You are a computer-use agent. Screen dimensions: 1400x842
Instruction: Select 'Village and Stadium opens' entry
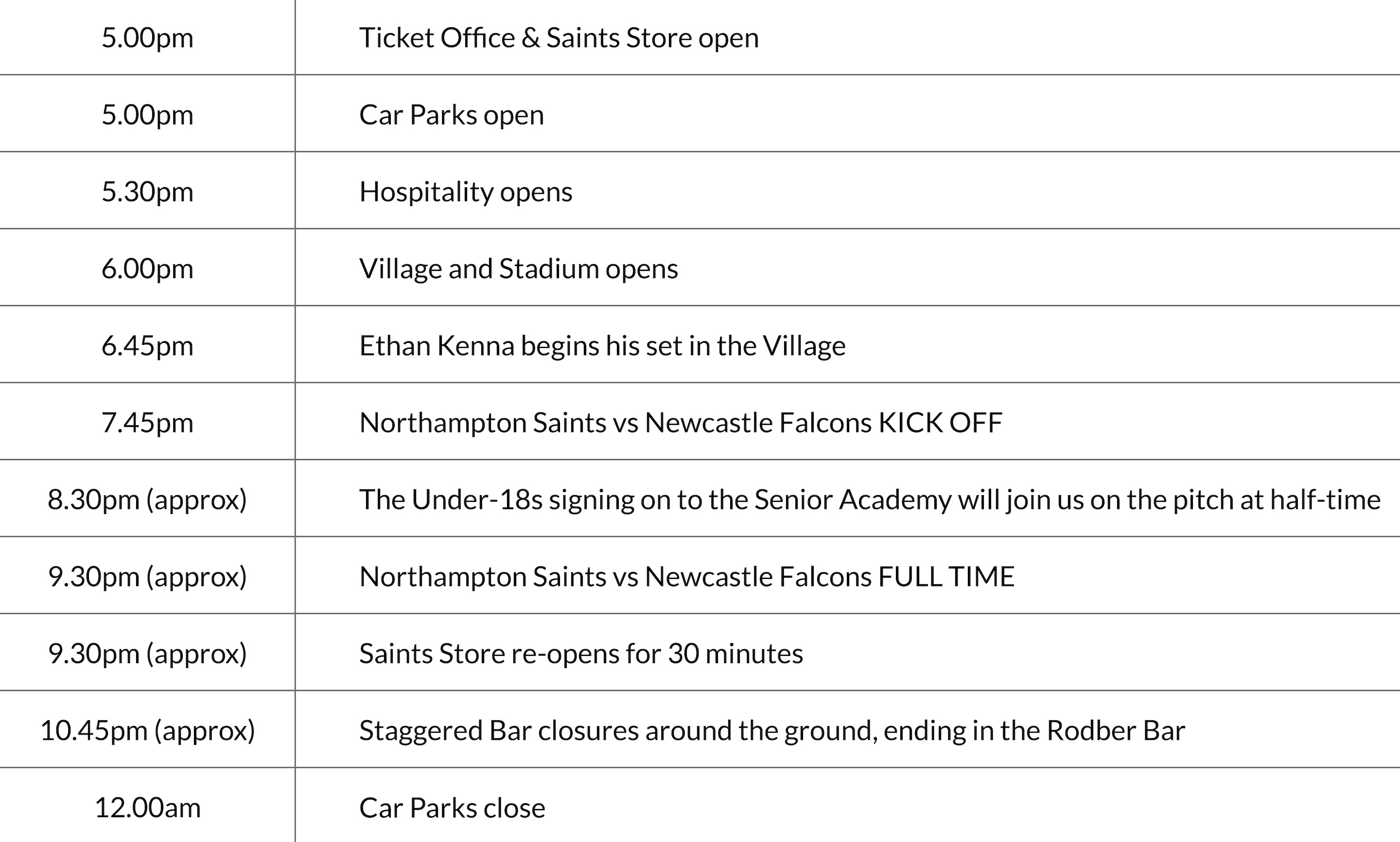pos(518,269)
